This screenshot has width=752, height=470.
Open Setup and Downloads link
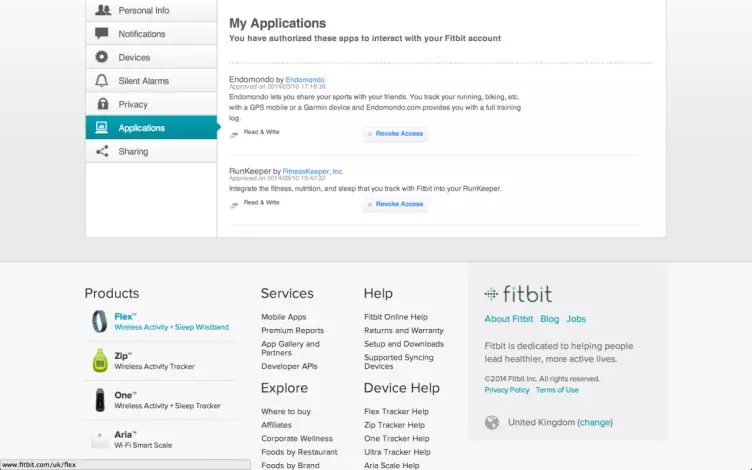coord(404,344)
